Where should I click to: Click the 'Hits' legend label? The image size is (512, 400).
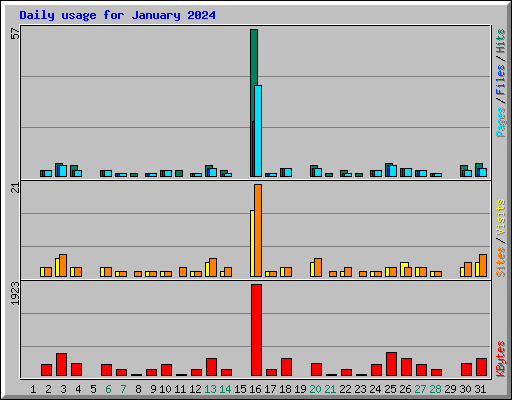coord(500,42)
